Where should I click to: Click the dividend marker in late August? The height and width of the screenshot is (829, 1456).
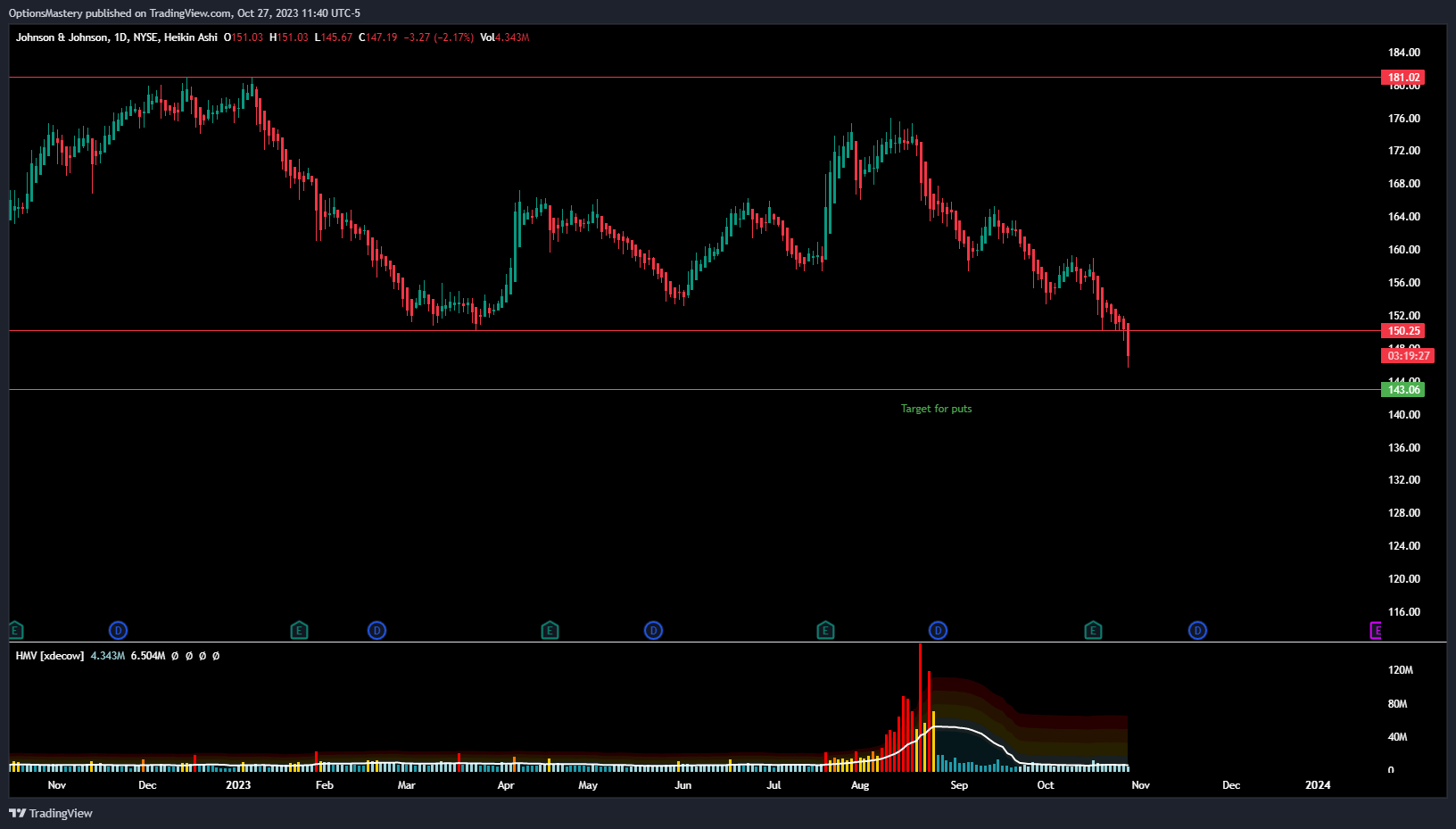click(938, 631)
